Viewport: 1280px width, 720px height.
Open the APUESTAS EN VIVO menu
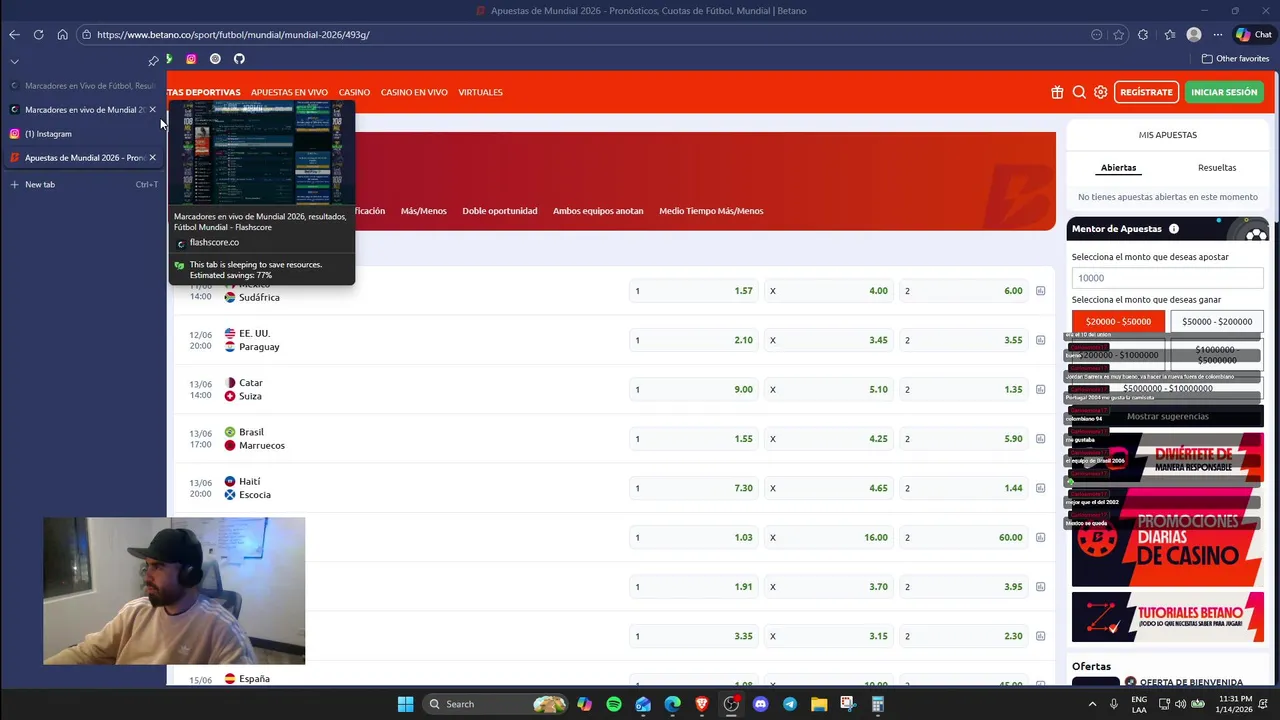[289, 92]
